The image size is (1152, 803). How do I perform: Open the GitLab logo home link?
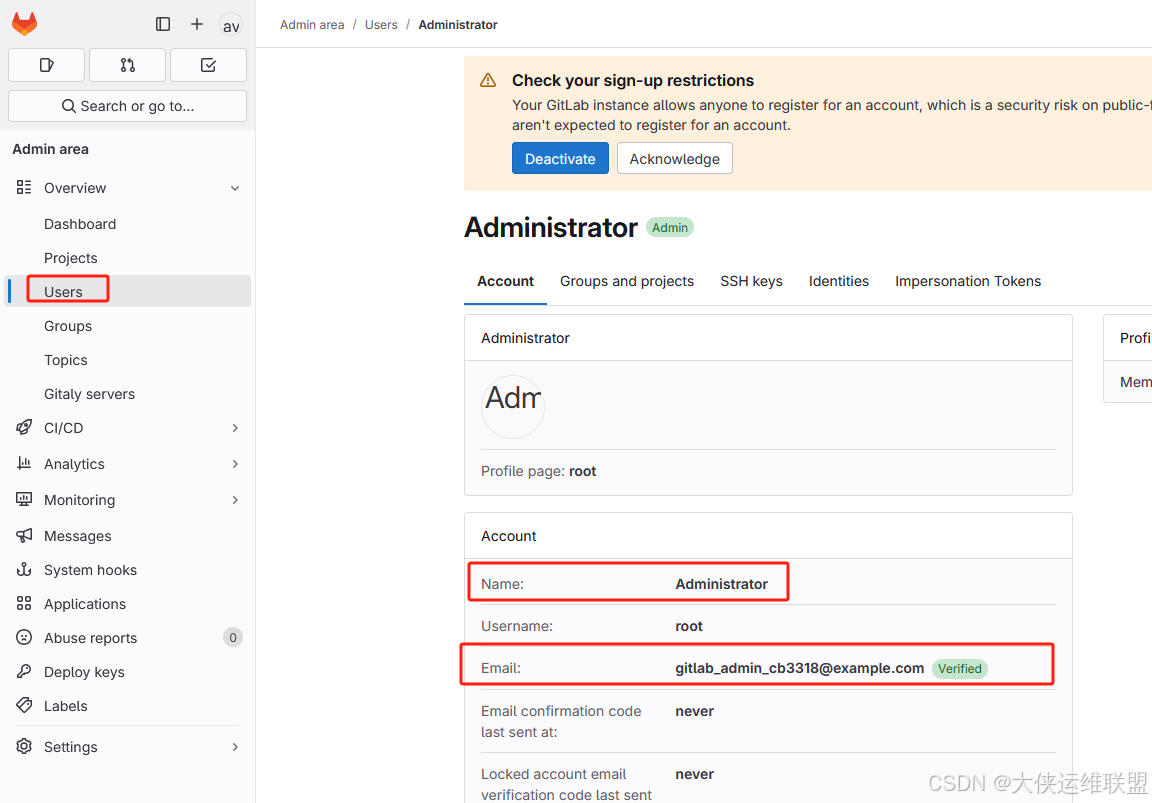24,24
